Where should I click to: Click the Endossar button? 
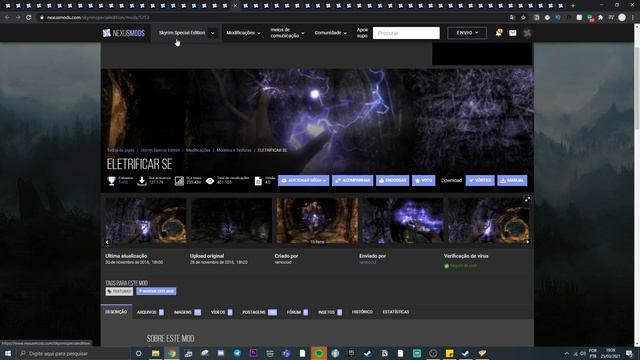point(392,180)
